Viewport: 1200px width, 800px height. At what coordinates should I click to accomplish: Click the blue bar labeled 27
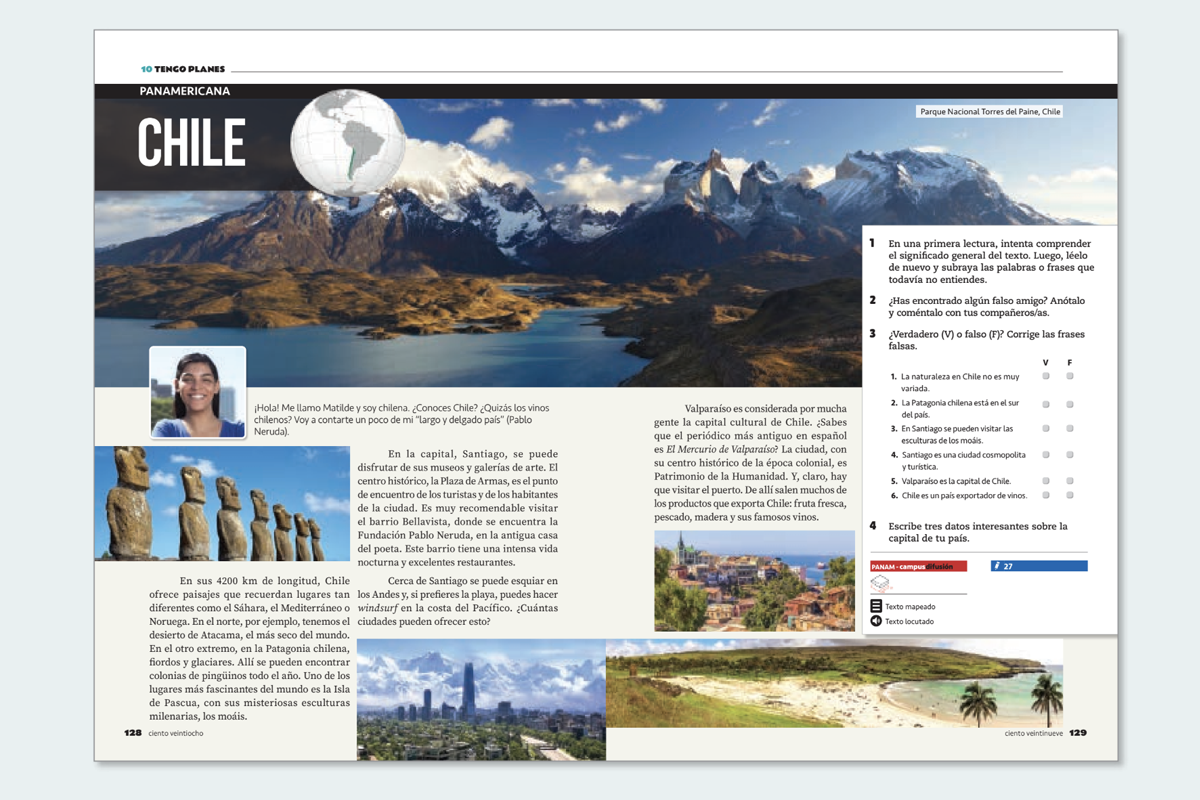coord(1039,566)
